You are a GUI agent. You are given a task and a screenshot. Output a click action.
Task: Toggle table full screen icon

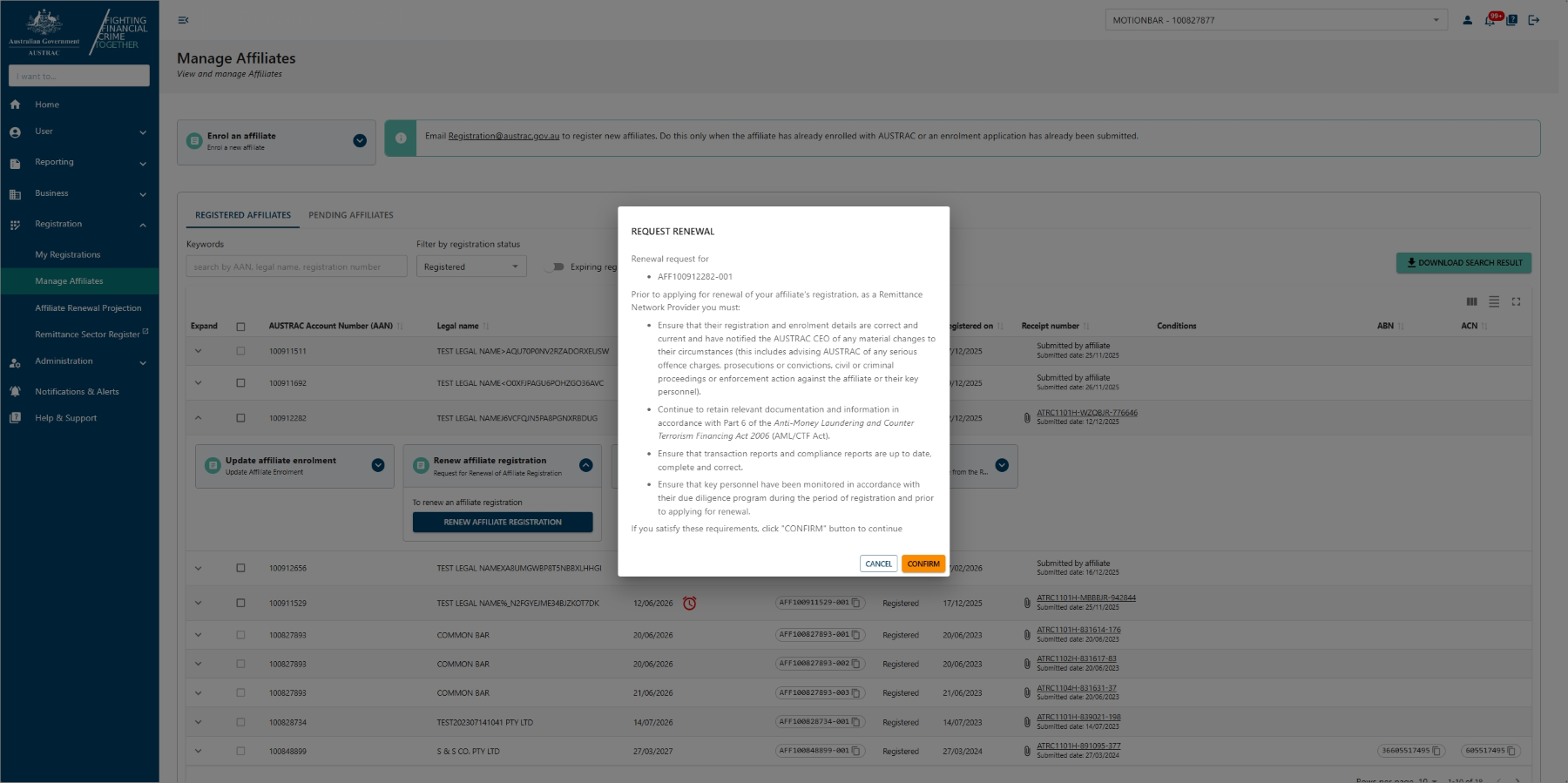(1516, 301)
